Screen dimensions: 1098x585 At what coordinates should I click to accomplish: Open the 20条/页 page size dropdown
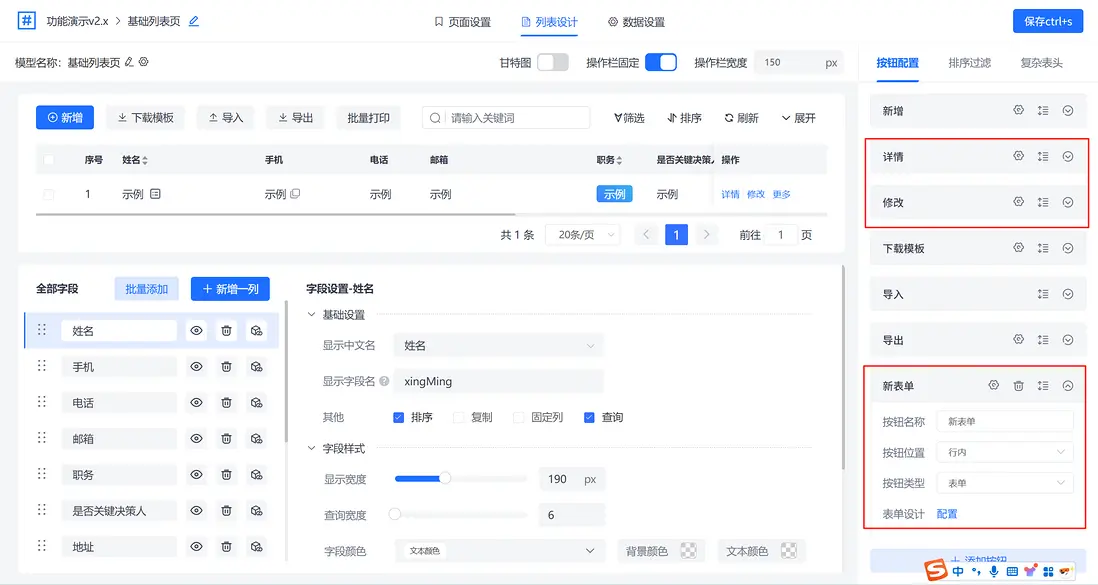[x=583, y=235]
